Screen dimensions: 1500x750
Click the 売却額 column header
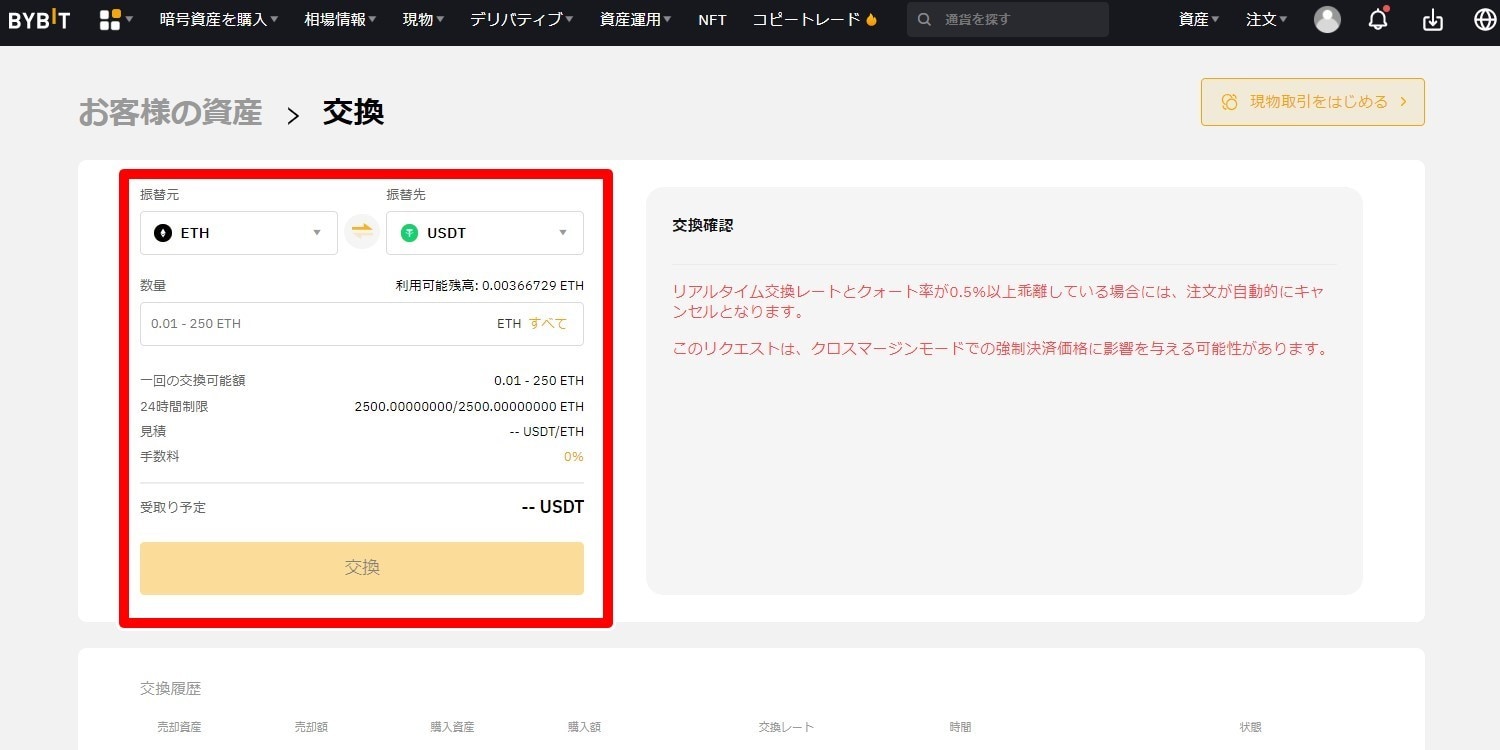pyautogui.click(x=311, y=727)
